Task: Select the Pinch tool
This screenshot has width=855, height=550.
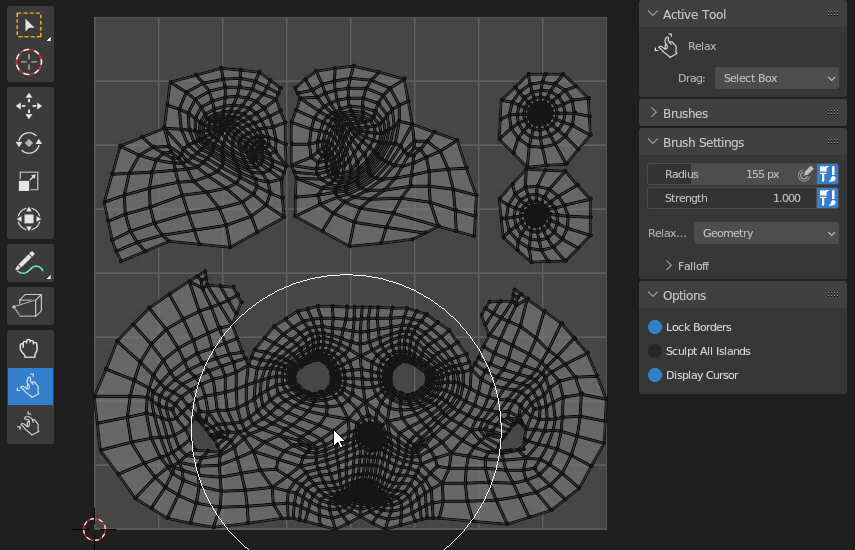Action: point(30,424)
